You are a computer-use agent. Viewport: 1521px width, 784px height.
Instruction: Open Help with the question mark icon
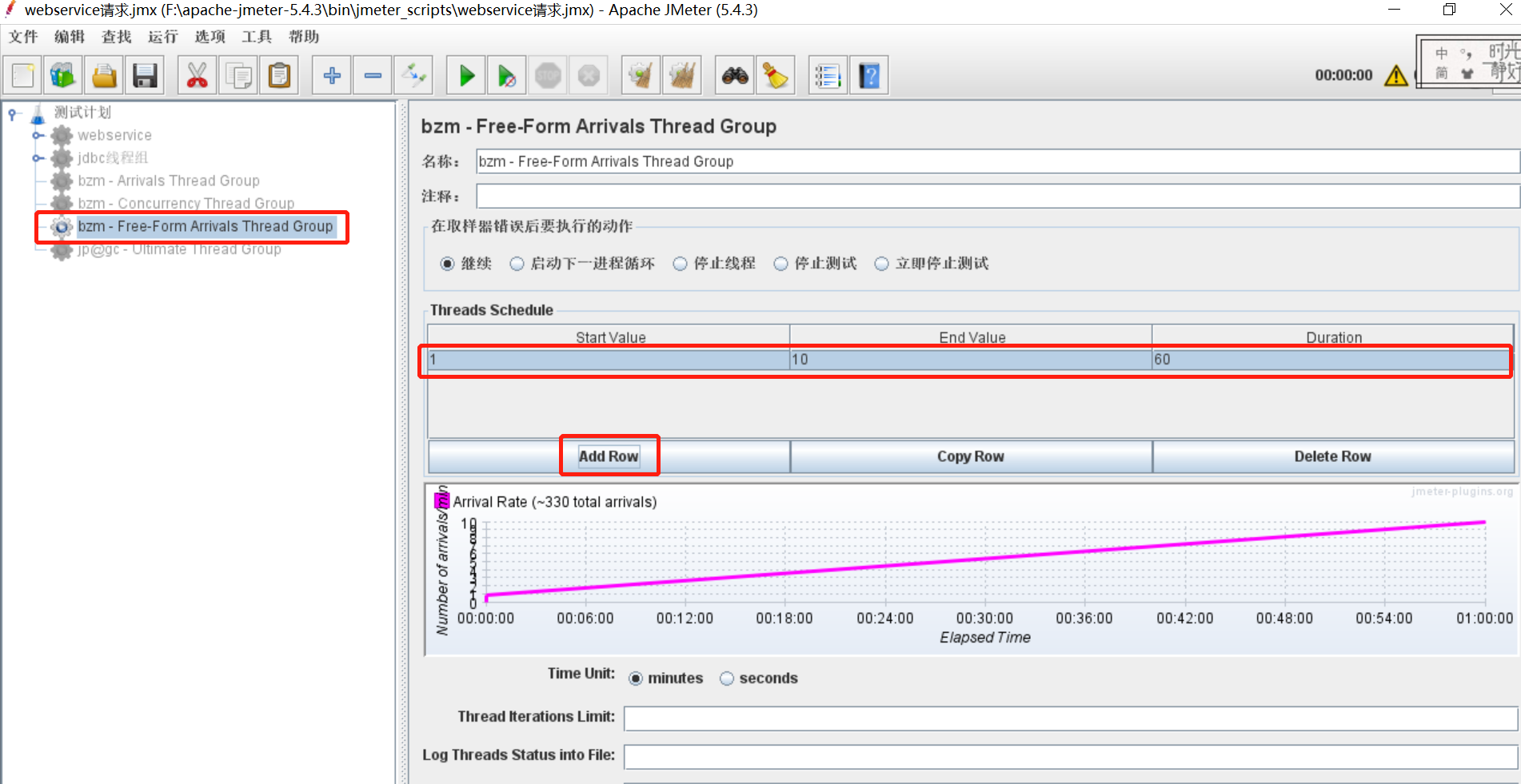click(869, 76)
